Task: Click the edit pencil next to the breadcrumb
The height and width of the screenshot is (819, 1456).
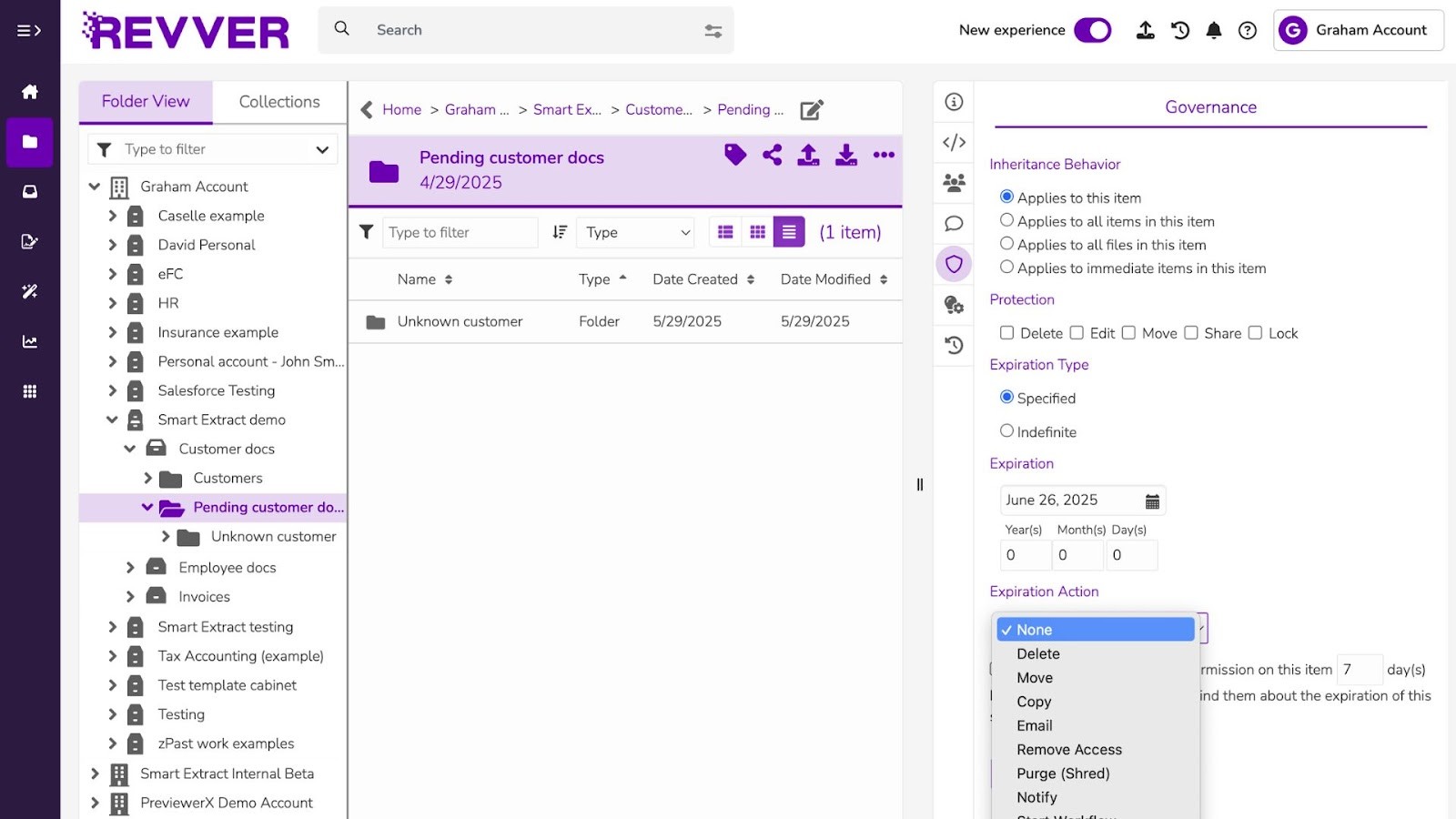Action: (x=811, y=109)
